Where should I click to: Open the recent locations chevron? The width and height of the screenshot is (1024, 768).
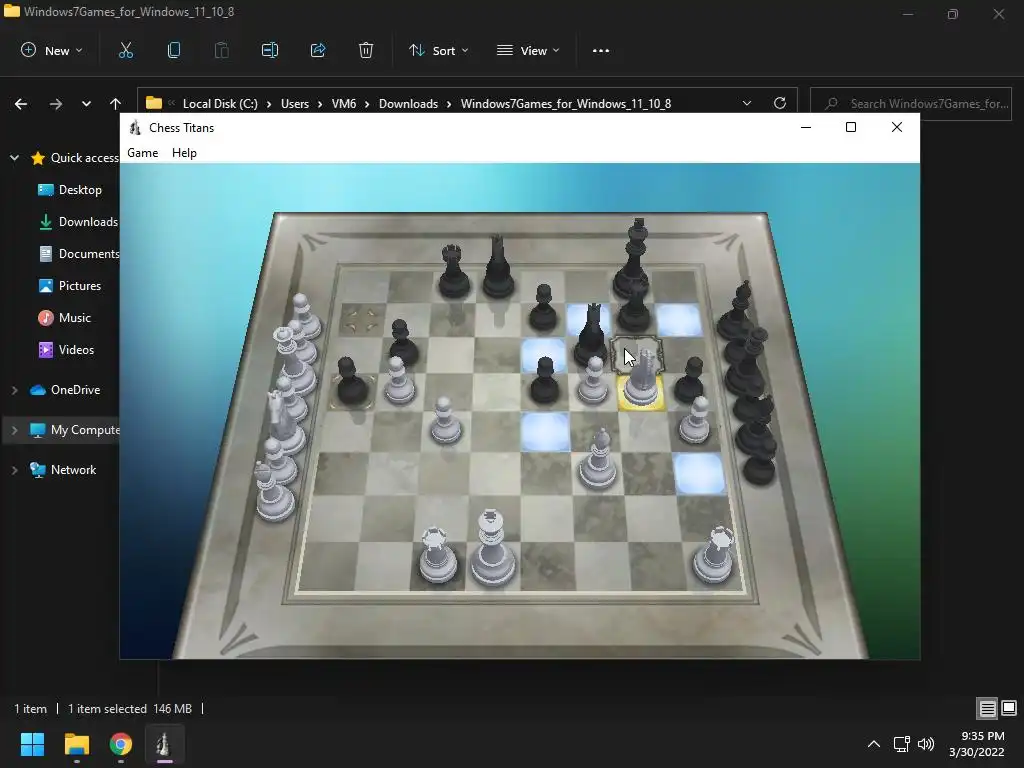click(86, 104)
